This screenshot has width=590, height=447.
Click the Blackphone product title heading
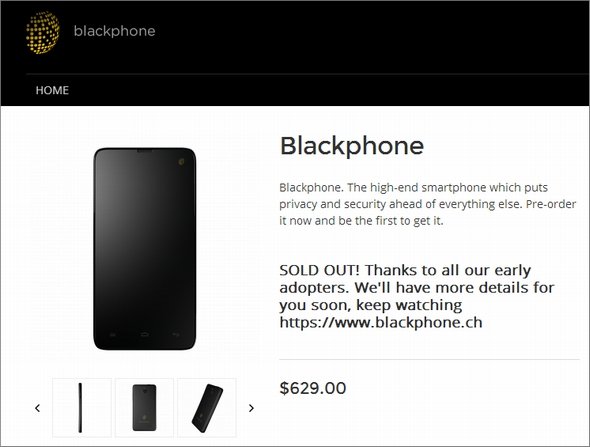tap(352, 146)
